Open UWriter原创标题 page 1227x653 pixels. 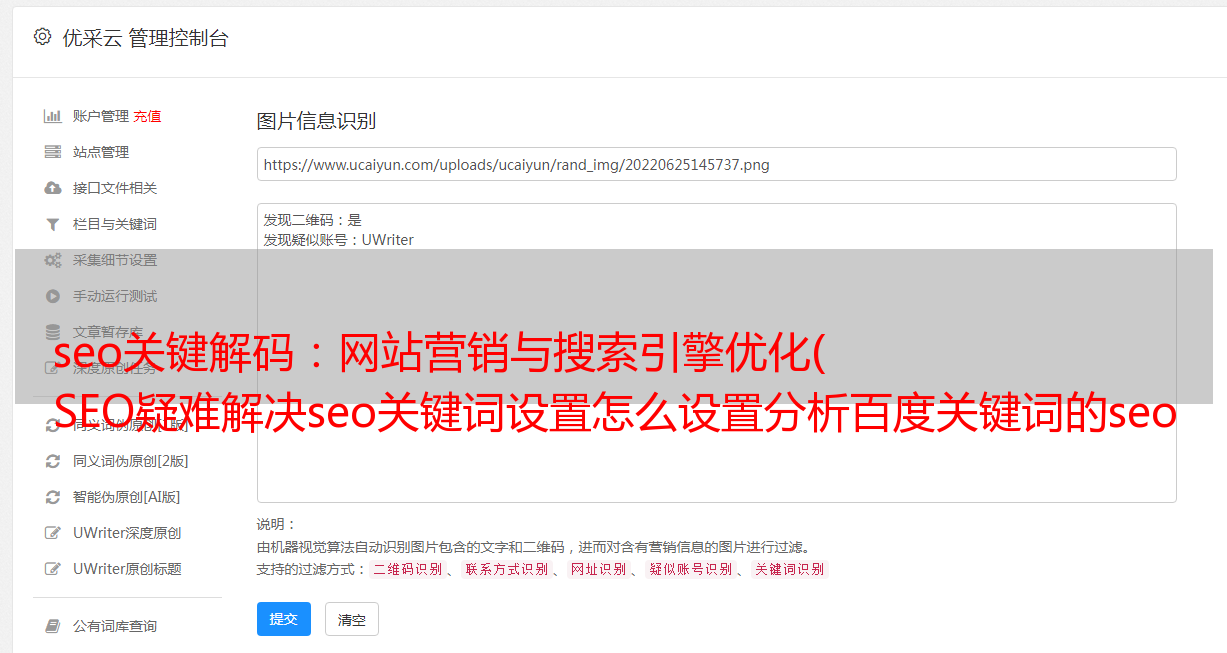(x=127, y=569)
